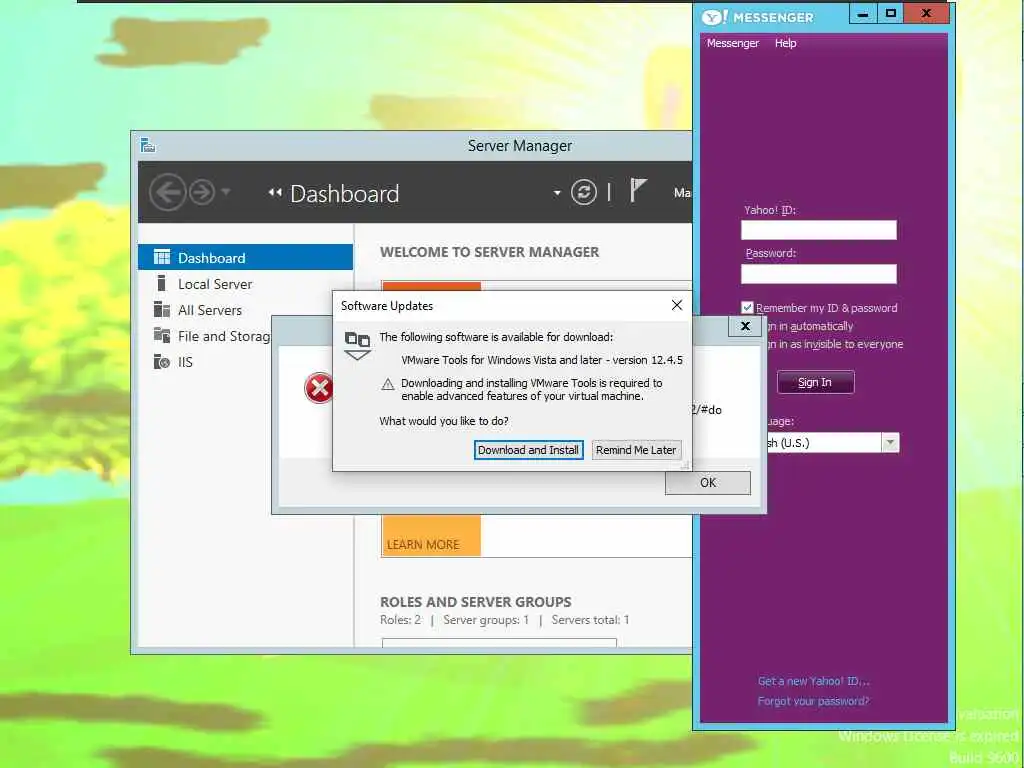The height and width of the screenshot is (768, 1024).
Task: Click the 'Roles: 2' text
Action: (400, 620)
